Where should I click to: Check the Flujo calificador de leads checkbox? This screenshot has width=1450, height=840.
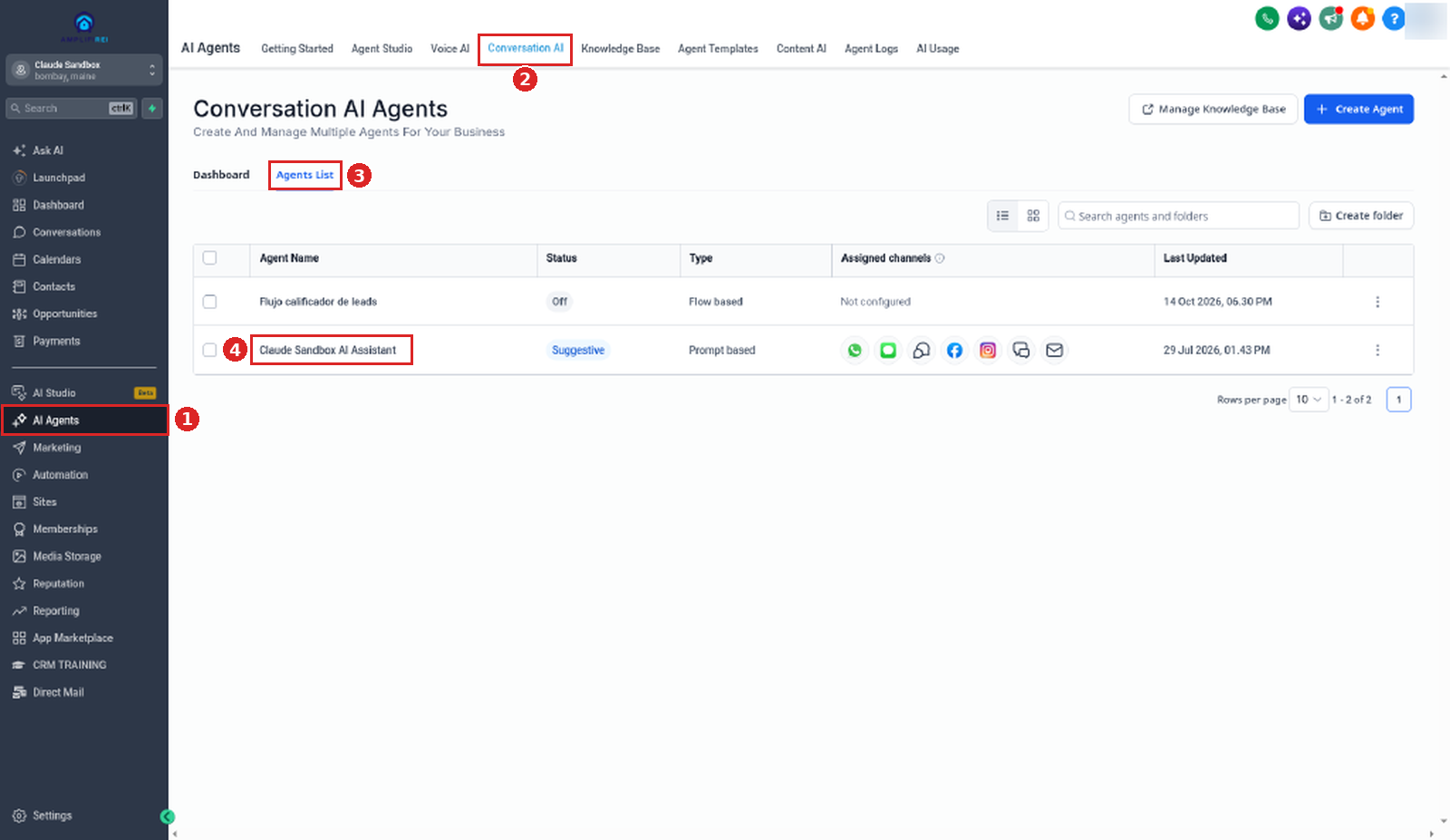pos(209,302)
